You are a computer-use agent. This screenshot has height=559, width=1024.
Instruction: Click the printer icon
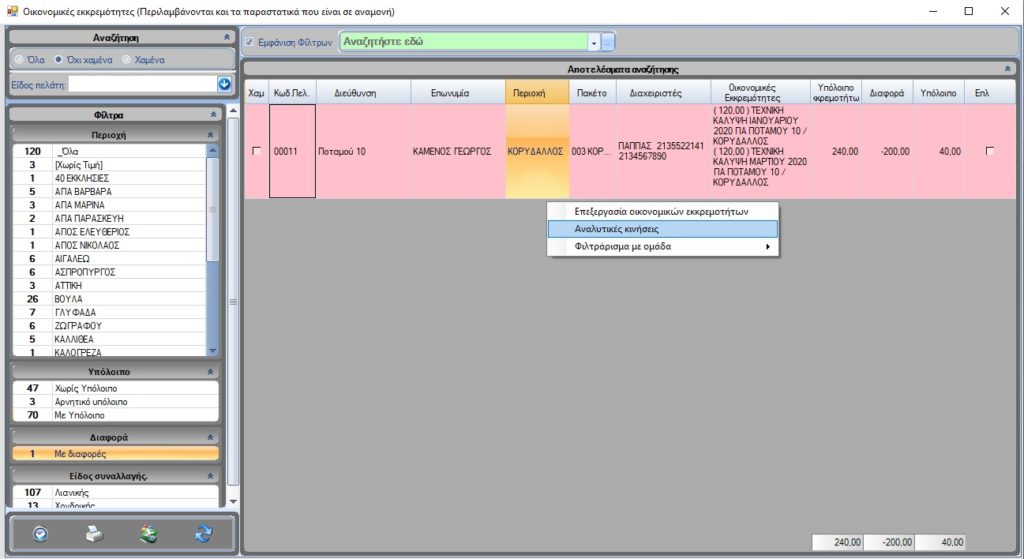point(94,534)
